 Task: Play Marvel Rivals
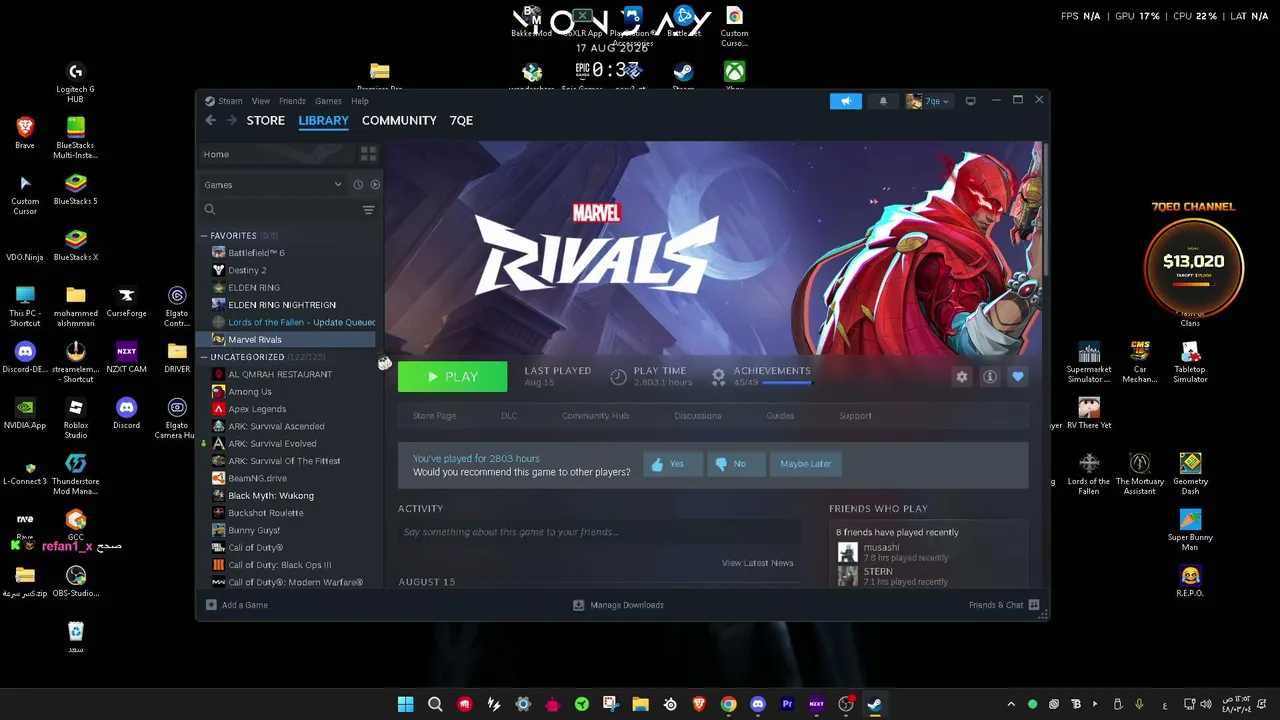(452, 377)
